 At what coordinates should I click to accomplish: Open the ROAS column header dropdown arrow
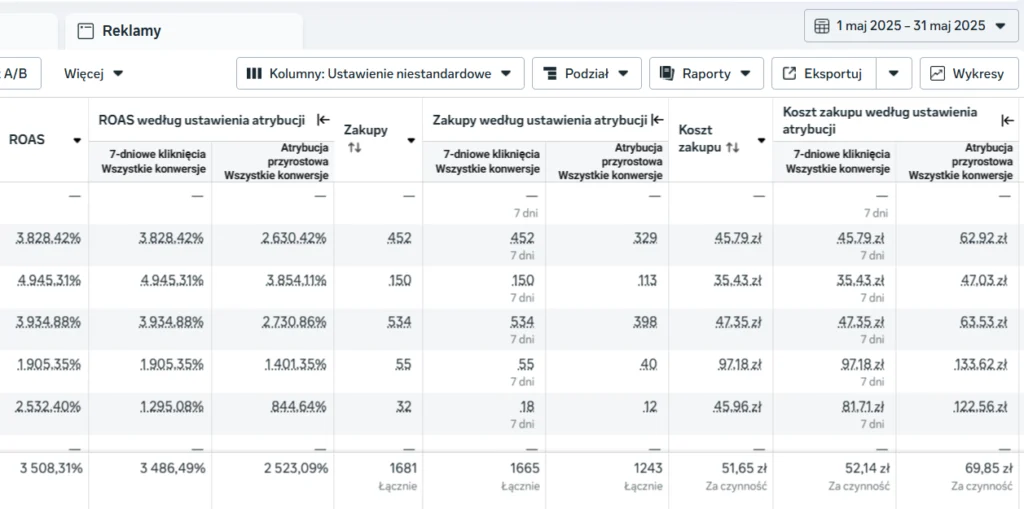pos(77,140)
